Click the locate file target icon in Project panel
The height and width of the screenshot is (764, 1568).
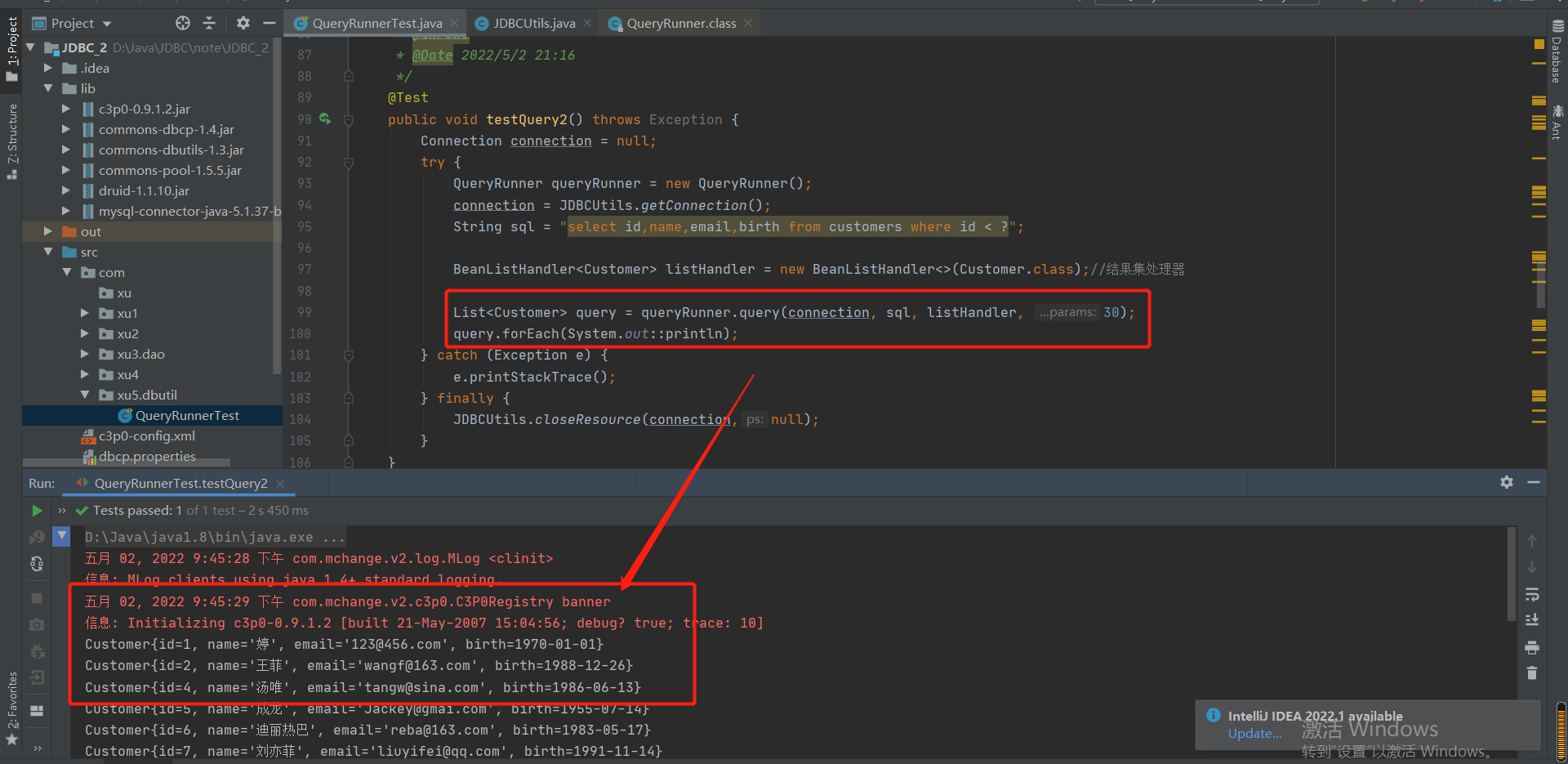(183, 23)
